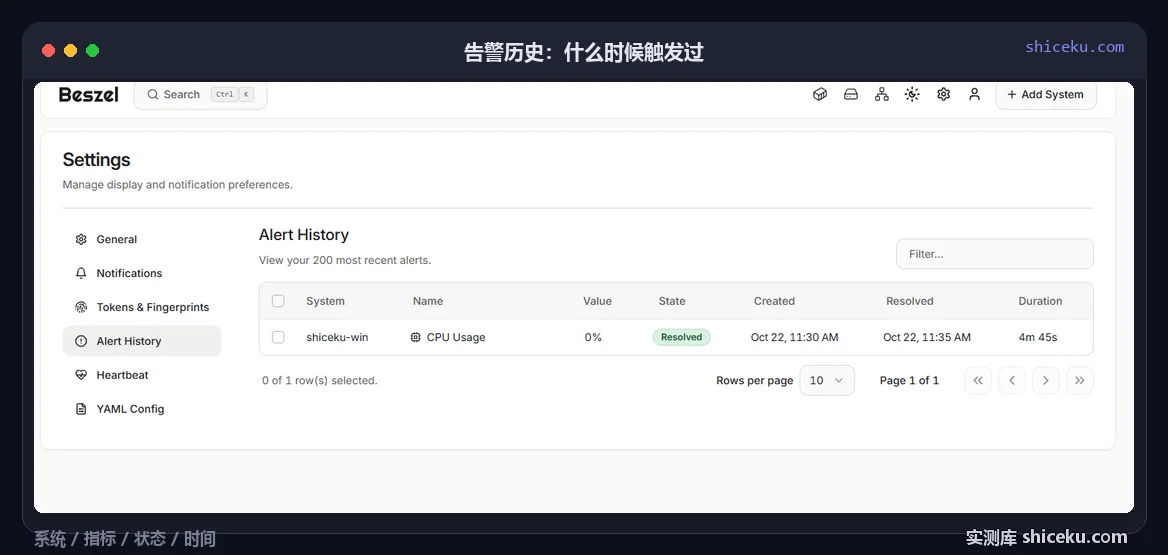Open the network systems icon in header
The image size is (1168, 555).
(x=882, y=95)
